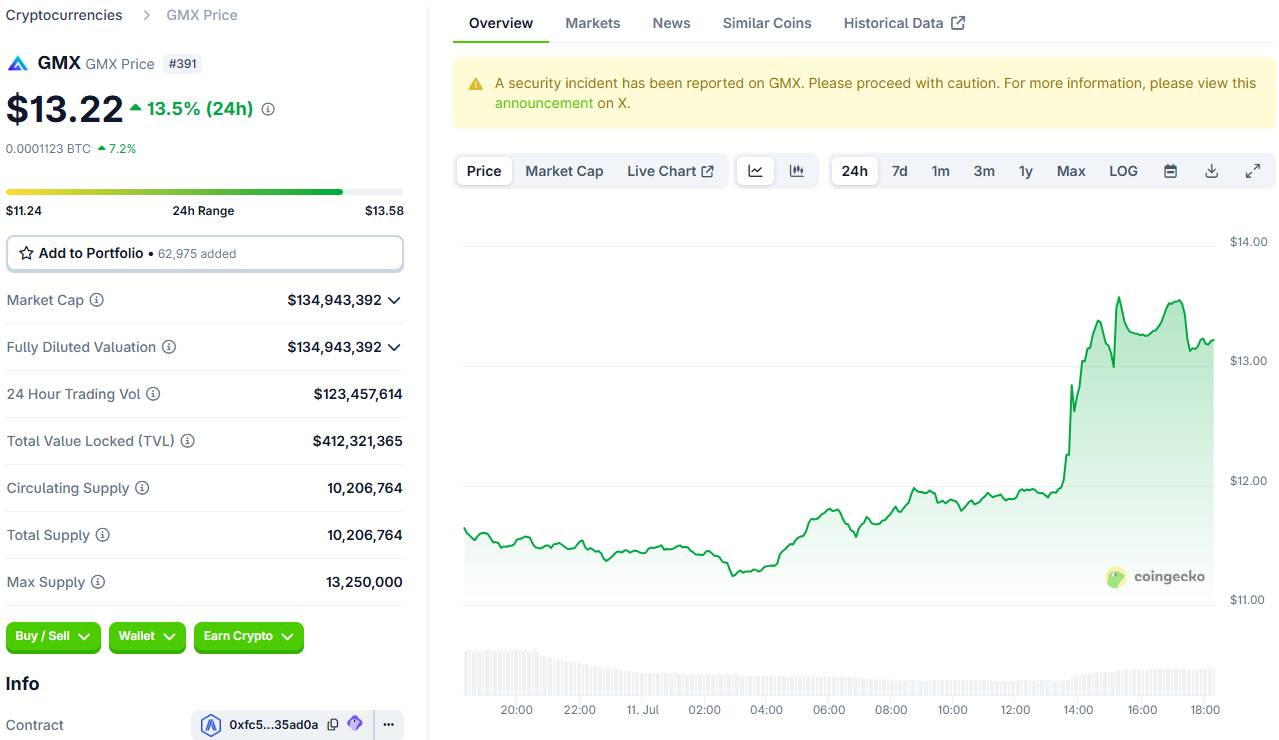Click the TVL value $412,321,365
Screen dimensions: 1279x740
point(358,441)
